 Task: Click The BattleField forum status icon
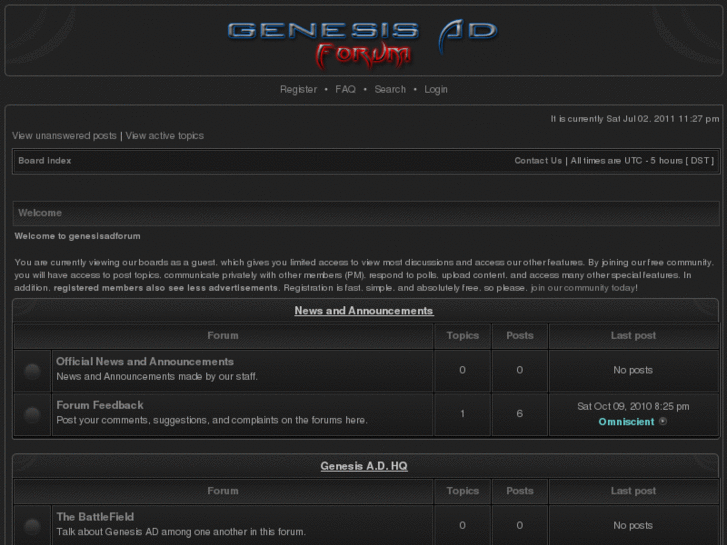point(32,526)
